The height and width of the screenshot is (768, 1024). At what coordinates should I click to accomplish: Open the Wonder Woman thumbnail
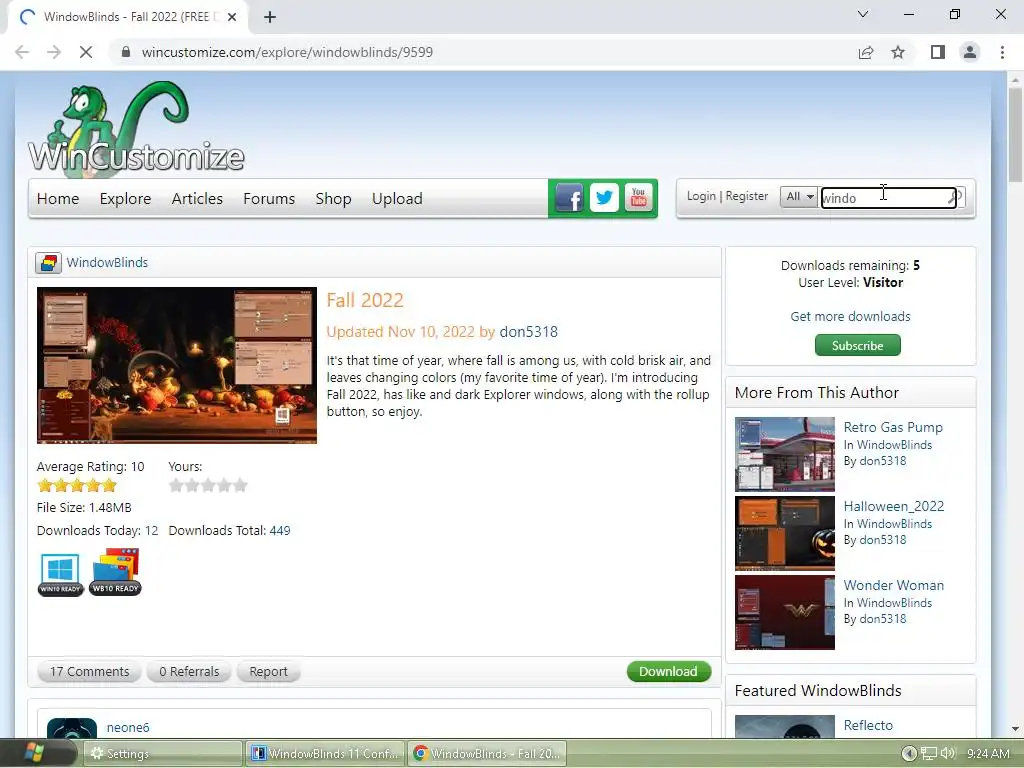784,613
